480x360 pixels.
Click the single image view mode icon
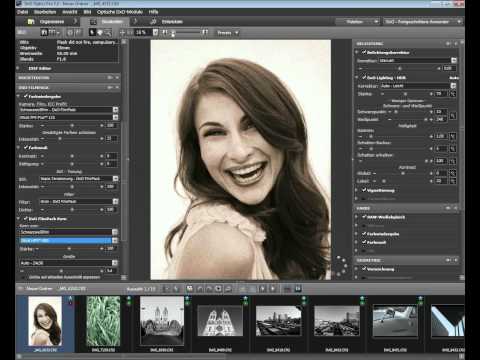pos(44,32)
